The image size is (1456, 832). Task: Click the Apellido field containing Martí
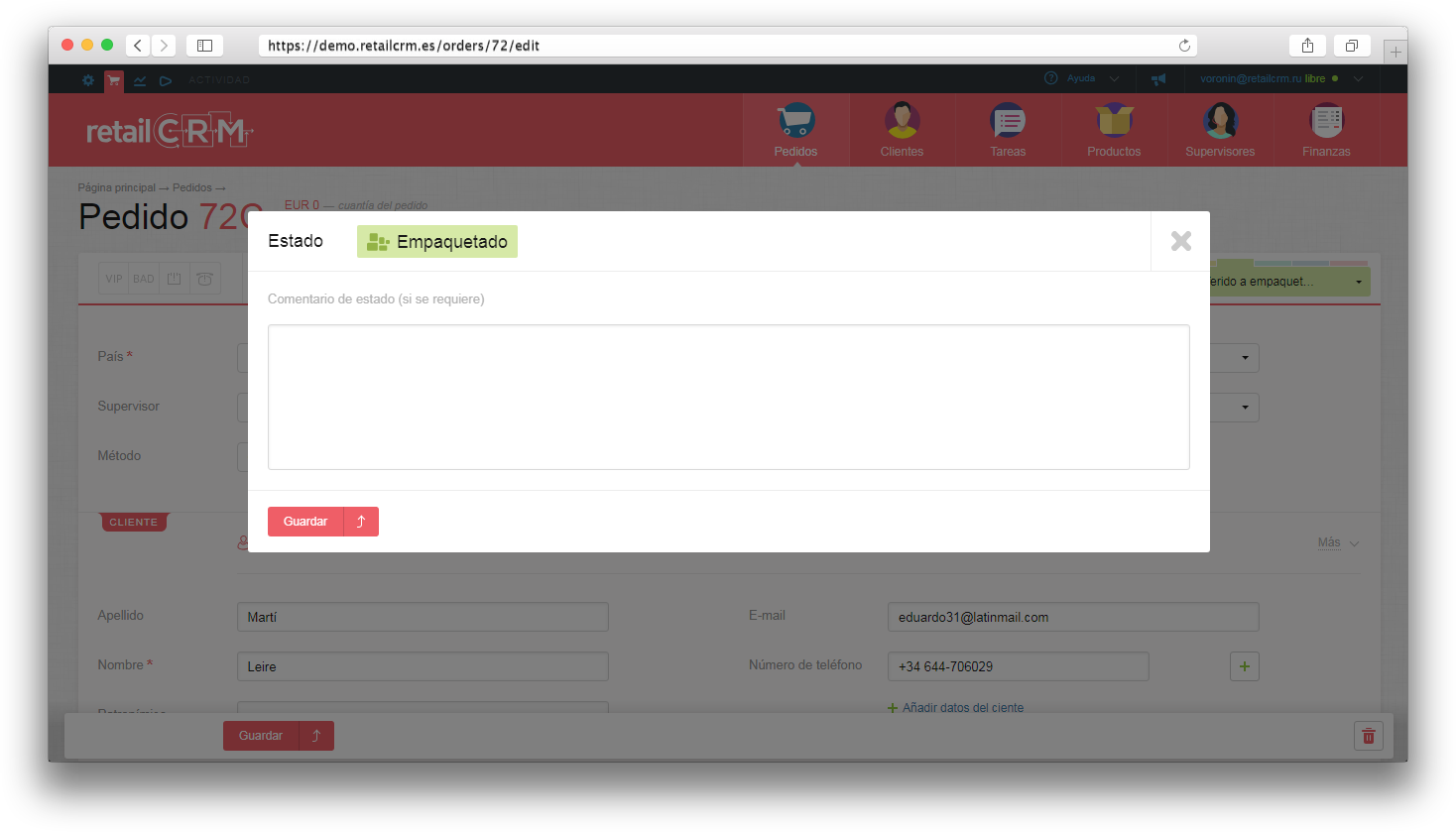tap(423, 617)
